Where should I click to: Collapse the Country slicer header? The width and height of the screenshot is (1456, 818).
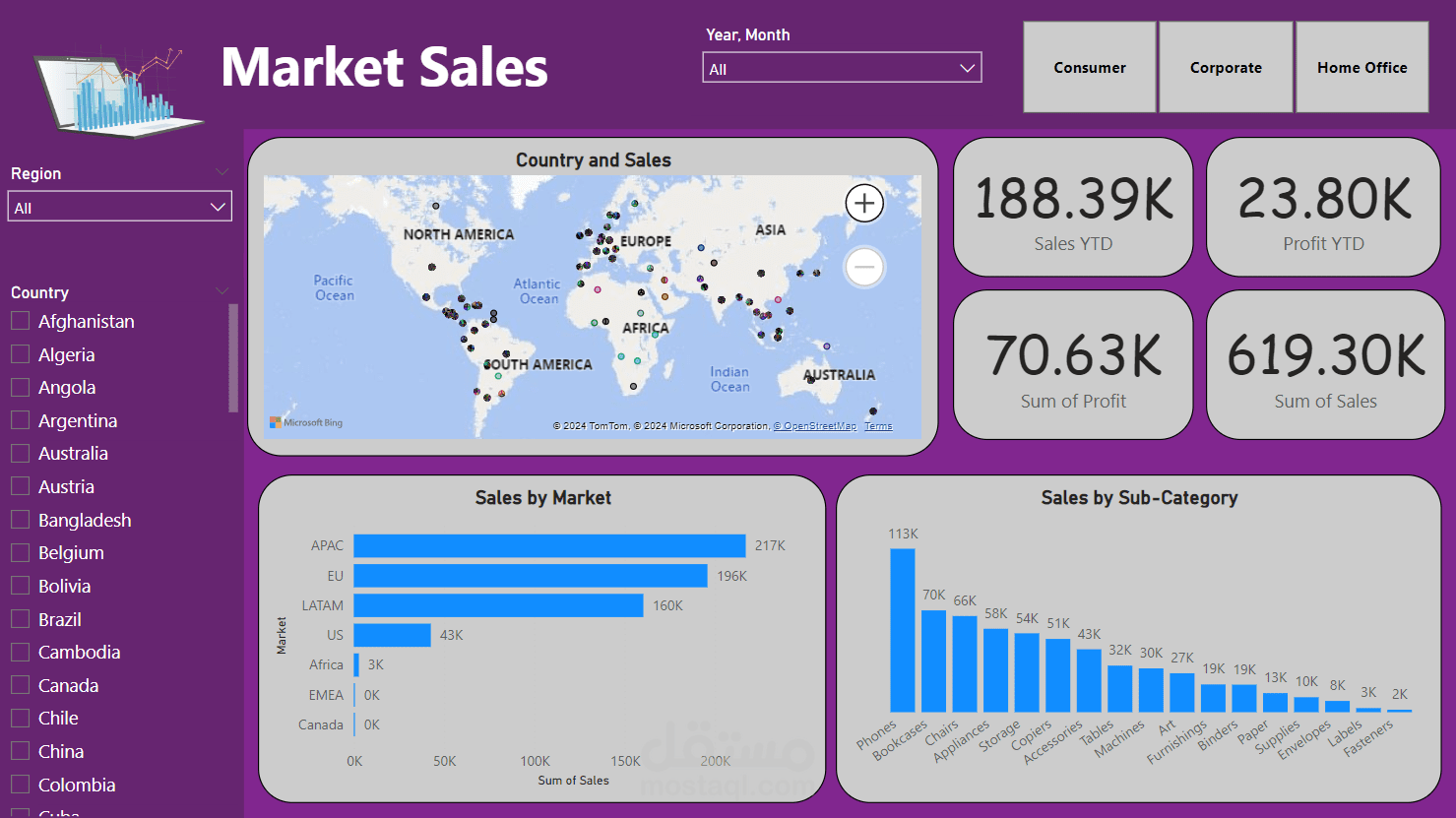pyautogui.click(x=222, y=289)
